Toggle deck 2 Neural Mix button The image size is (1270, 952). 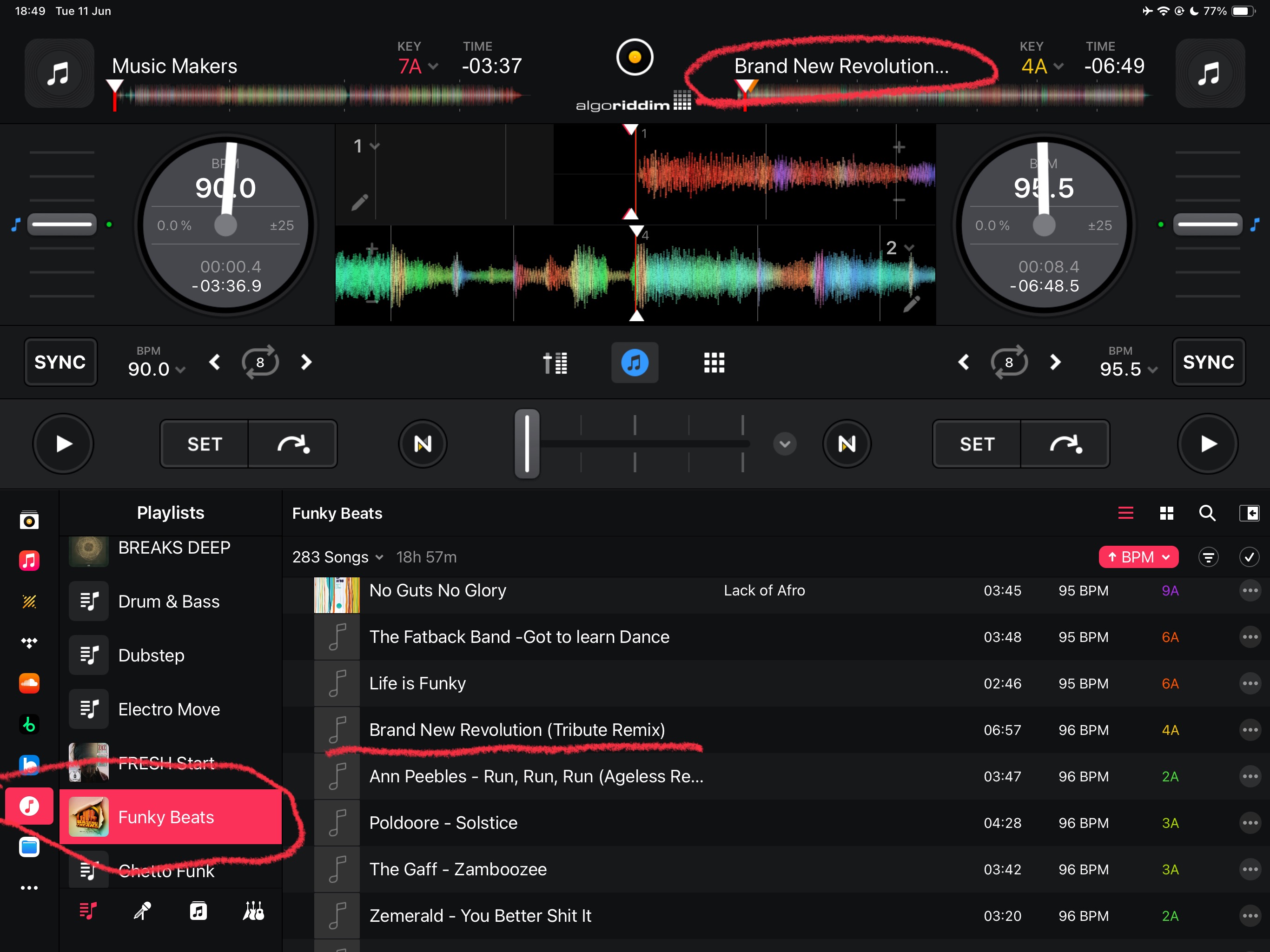[847, 444]
